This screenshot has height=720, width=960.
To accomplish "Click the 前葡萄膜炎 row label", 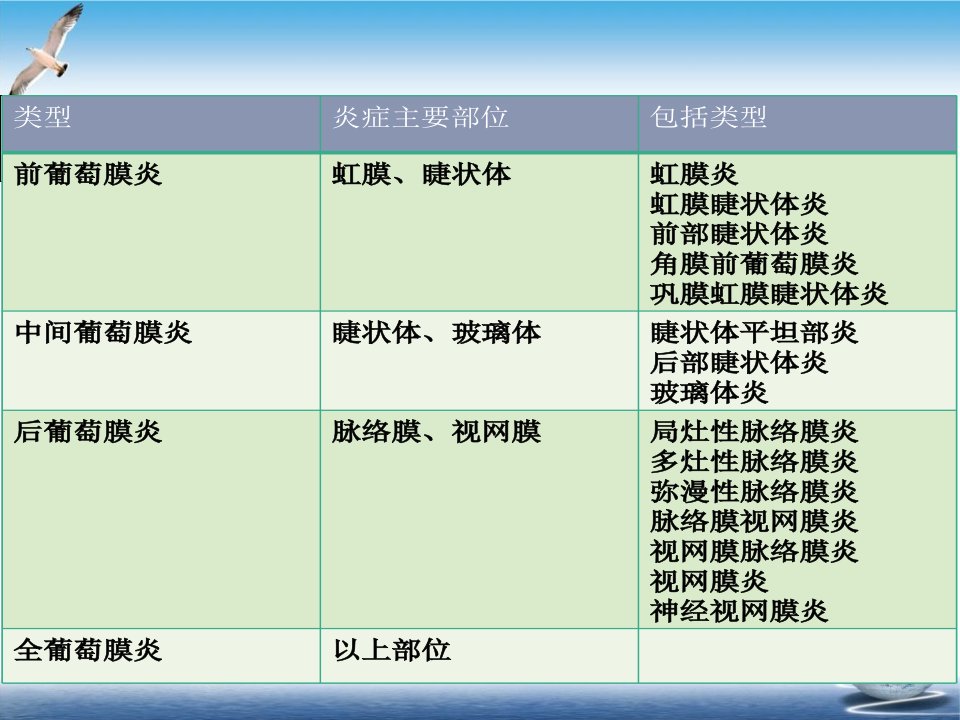I will point(88,174).
